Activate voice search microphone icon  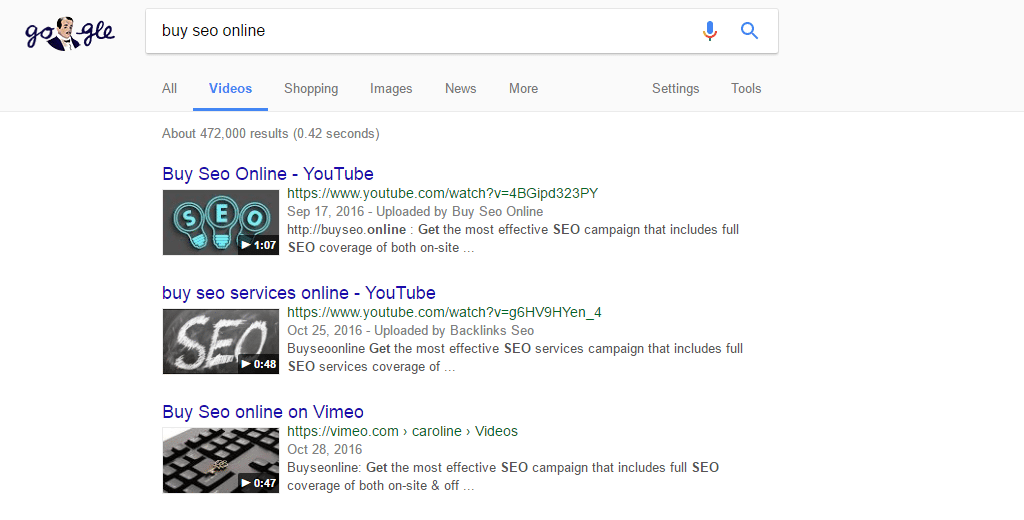[710, 31]
